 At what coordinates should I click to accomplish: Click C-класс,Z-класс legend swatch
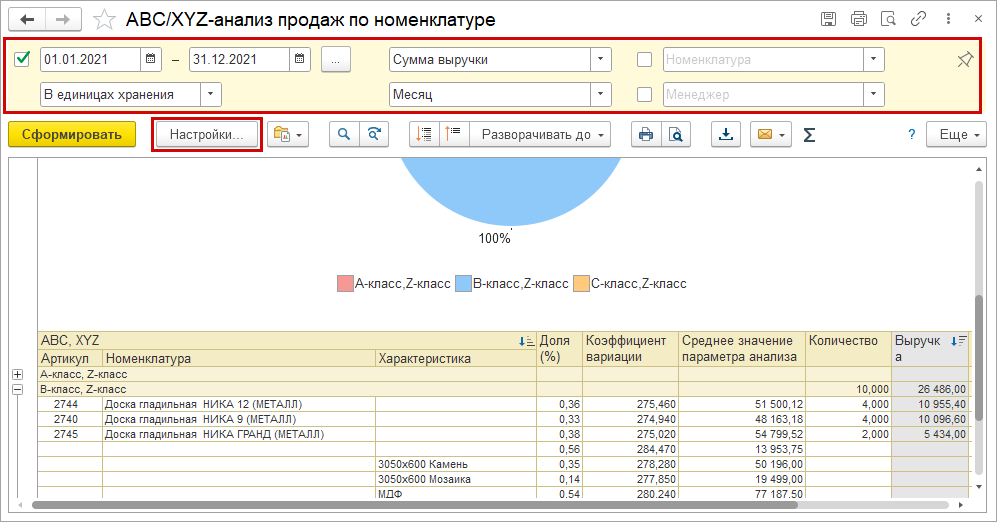pos(581,284)
